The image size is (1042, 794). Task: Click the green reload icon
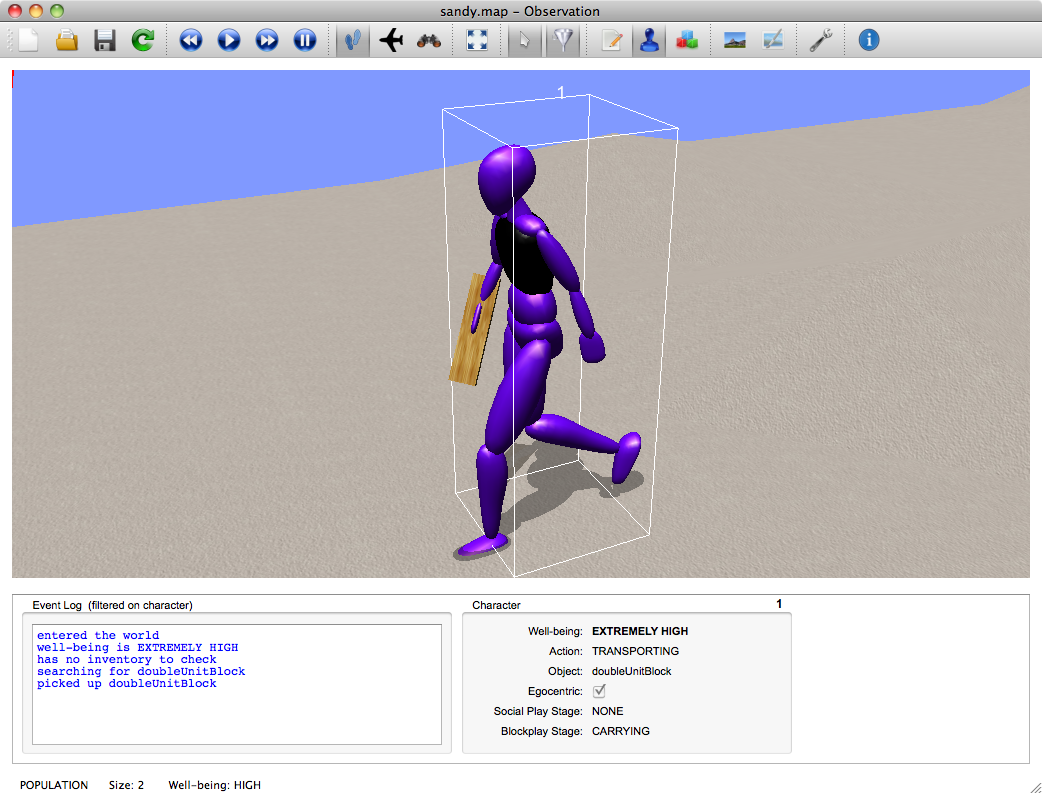(143, 41)
